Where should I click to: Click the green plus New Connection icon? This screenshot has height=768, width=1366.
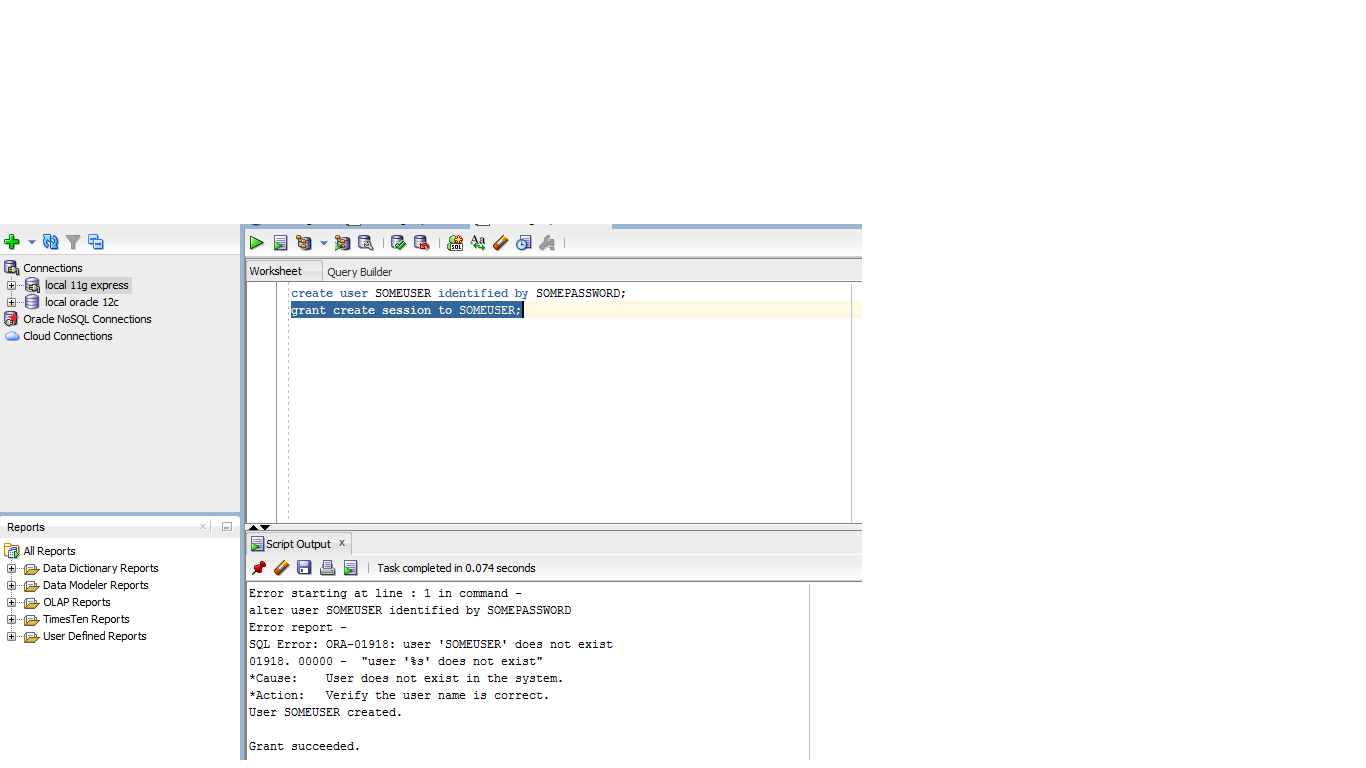[12, 242]
